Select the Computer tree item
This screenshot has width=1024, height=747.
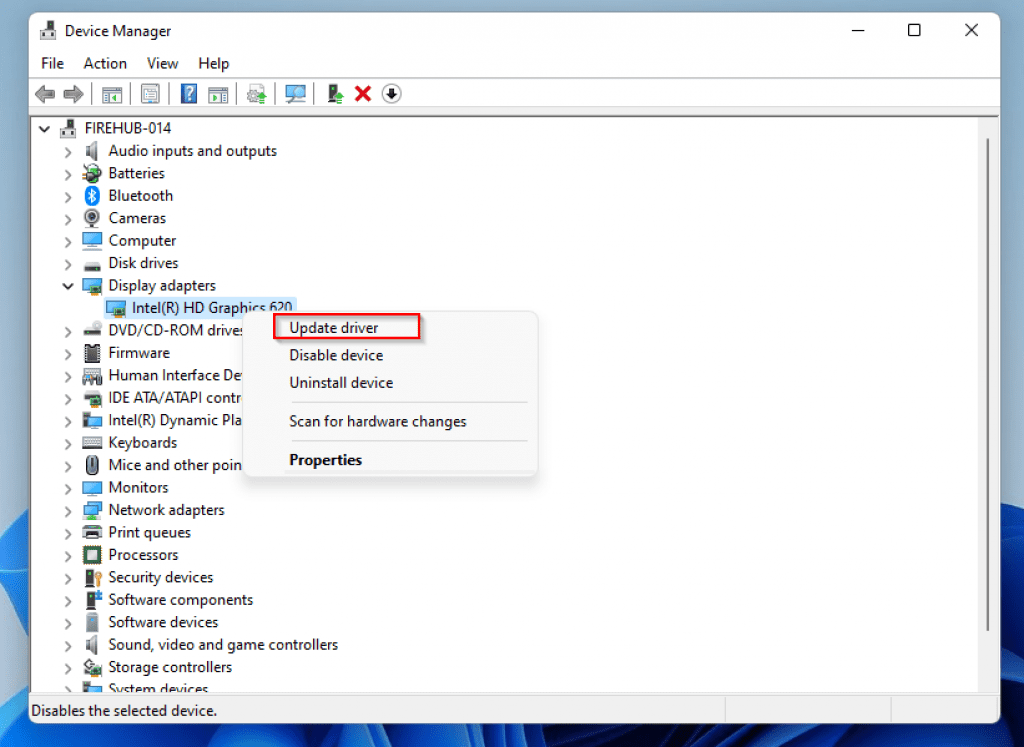pos(142,240)
